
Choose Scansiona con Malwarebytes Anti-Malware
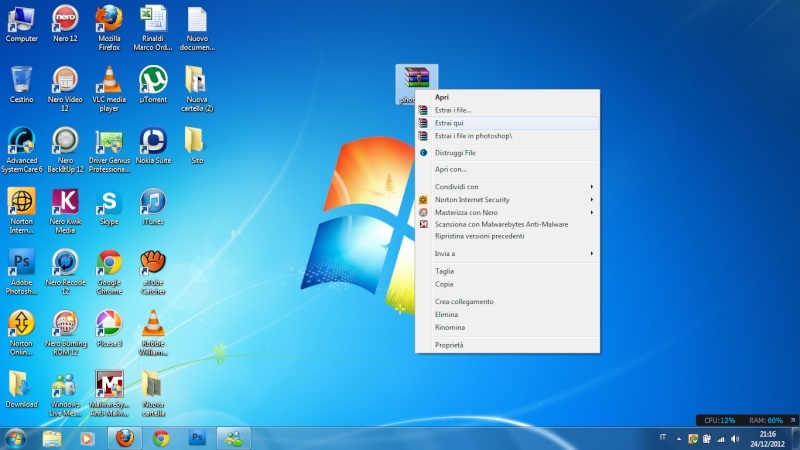508,224
